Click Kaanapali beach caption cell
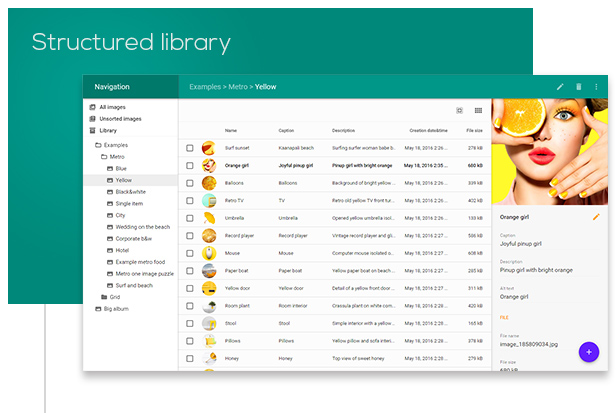 click(x=296, y=148)
